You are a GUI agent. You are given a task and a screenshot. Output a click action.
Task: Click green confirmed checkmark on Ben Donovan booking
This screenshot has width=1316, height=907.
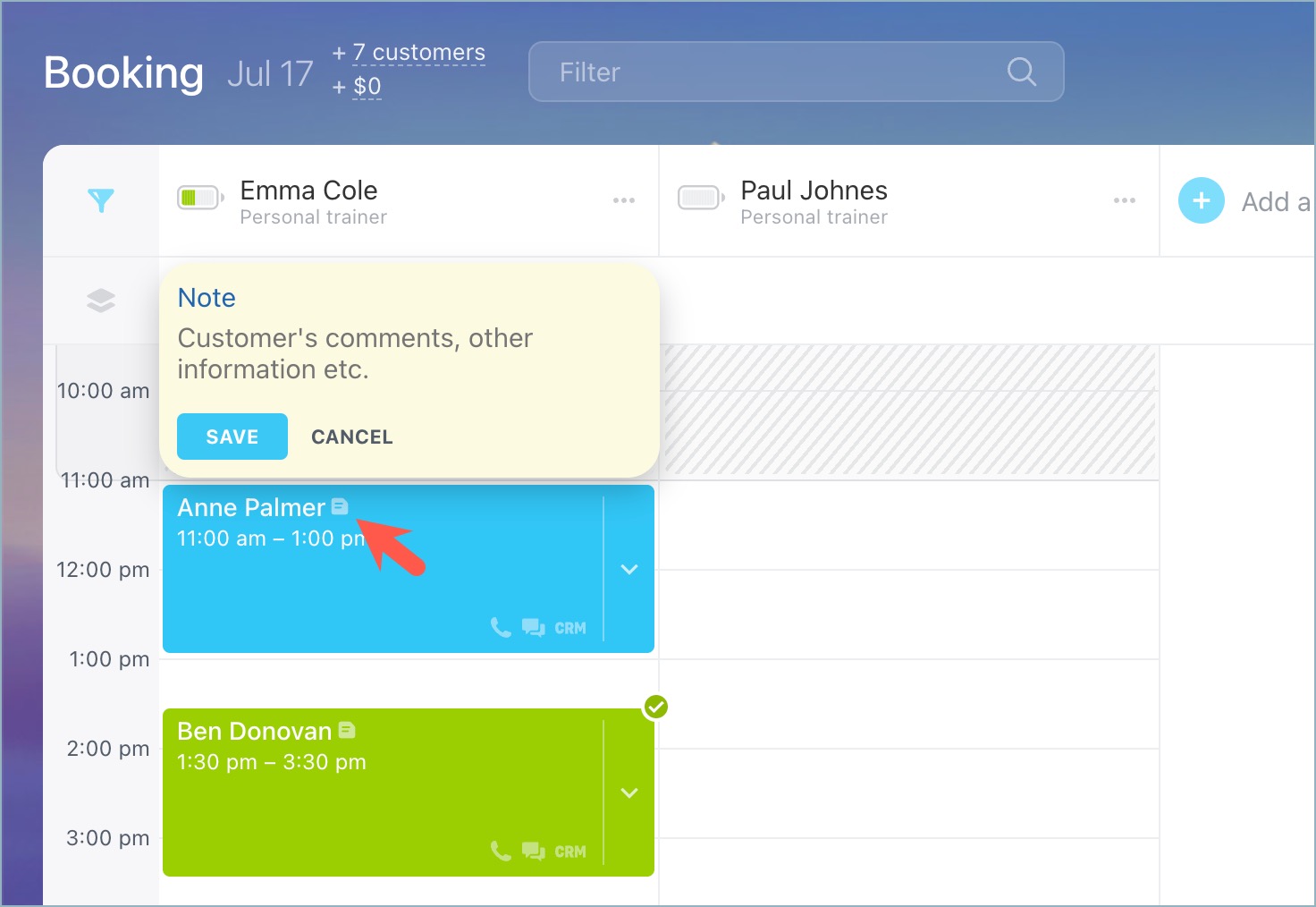point(656,708)
